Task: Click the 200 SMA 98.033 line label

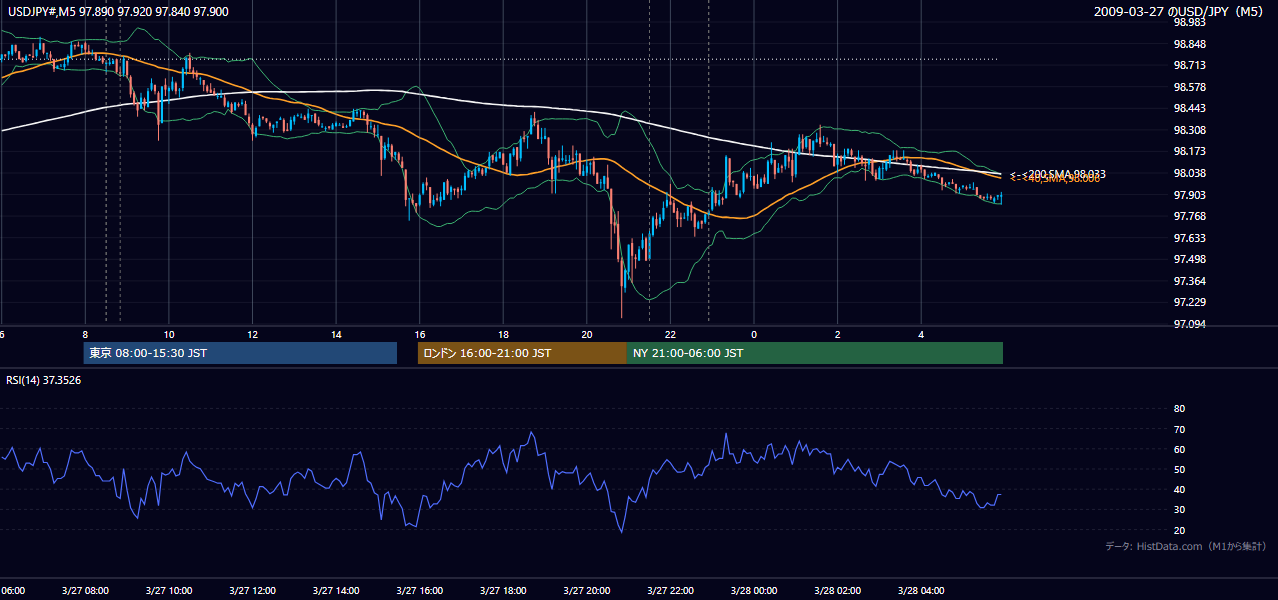Action: click(x=1057, y=174)
